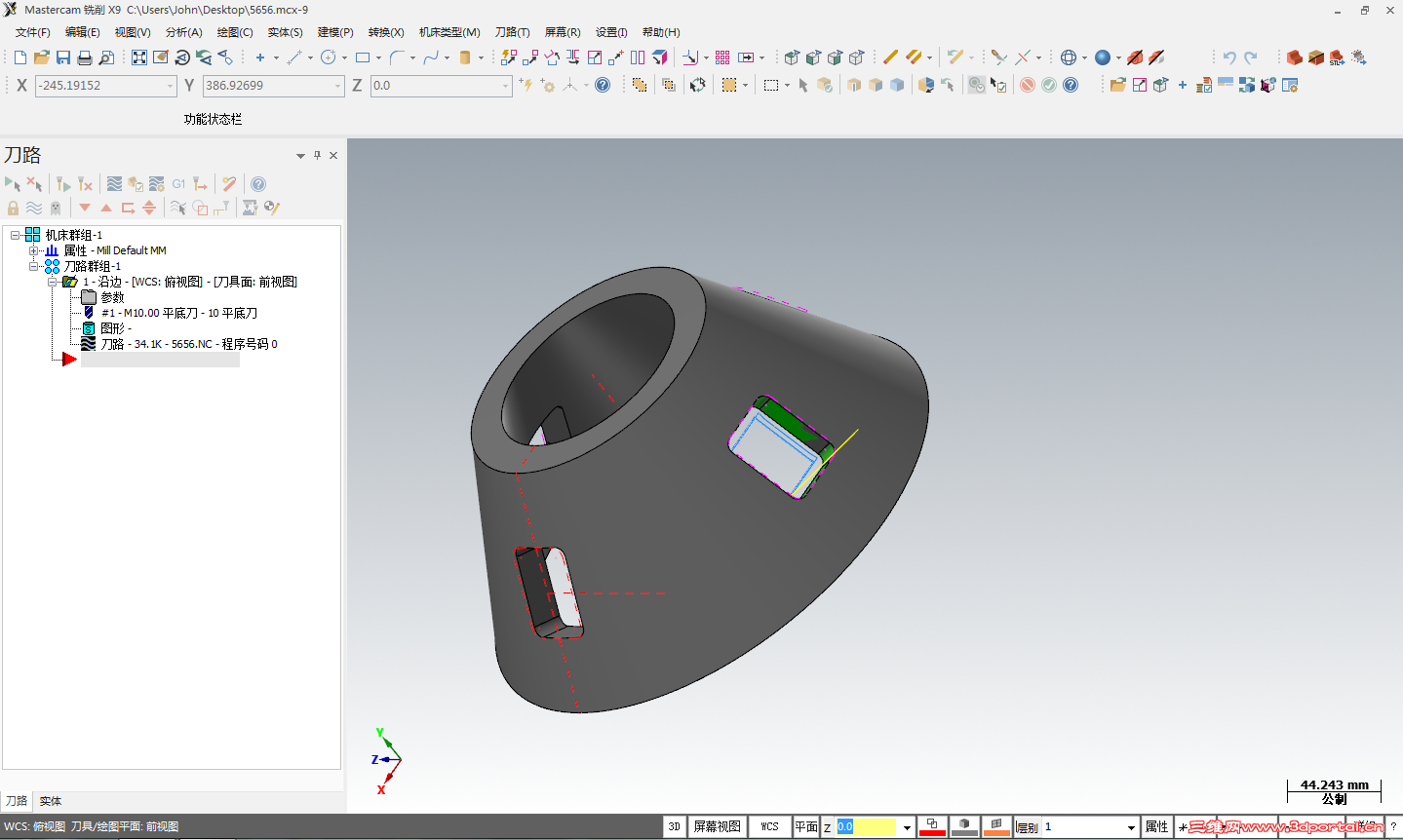Collapse the 刀路群组-1 tree node
Screen dimensions: 1403x840
click(34, 266)
